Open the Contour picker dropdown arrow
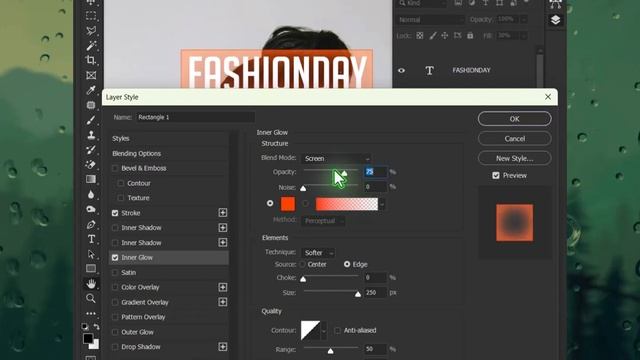The height and width of the screenshot is (360, 640). (x=324, y=330)
